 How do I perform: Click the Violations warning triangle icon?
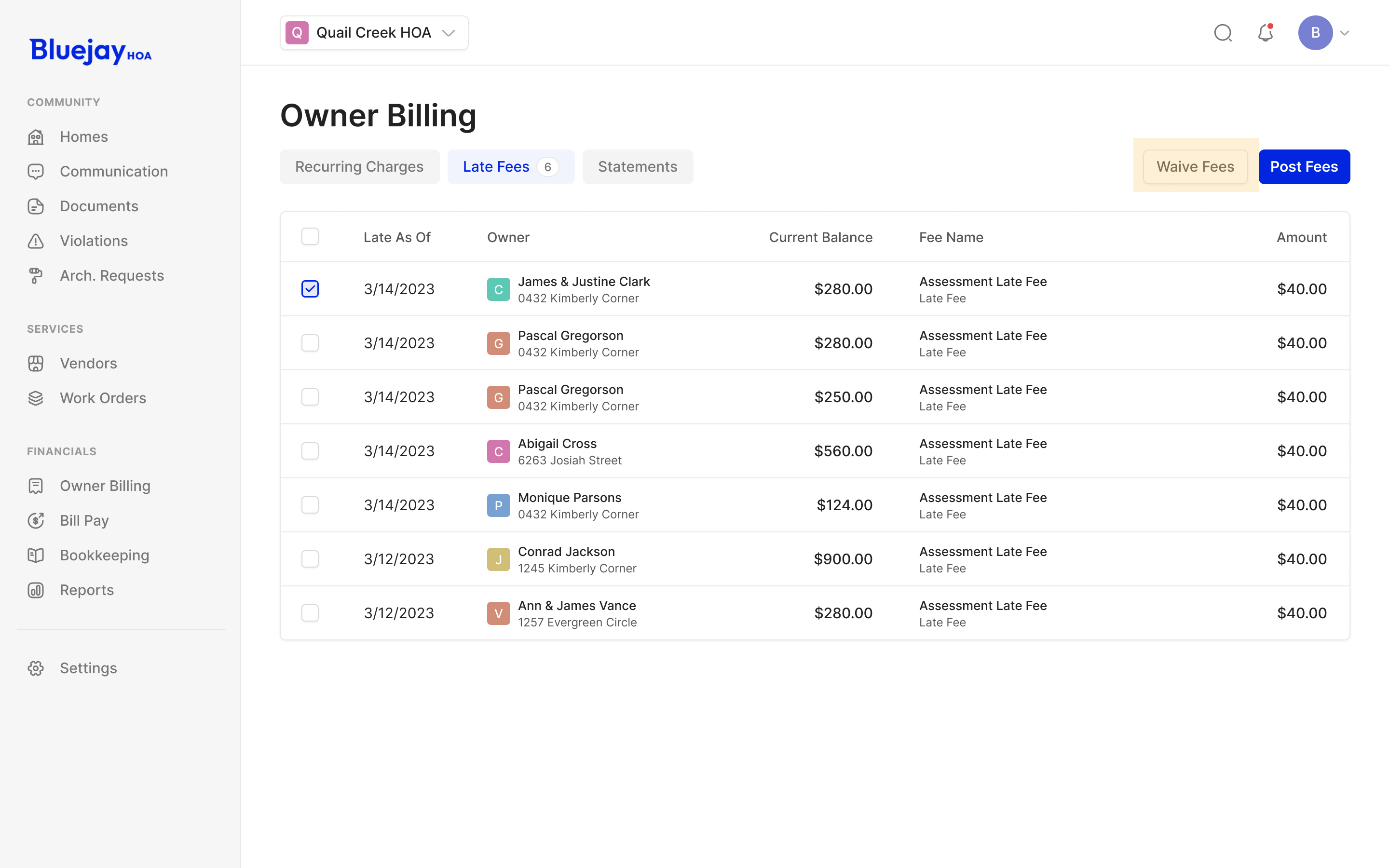pyautogui.click(x=36, y=241)
